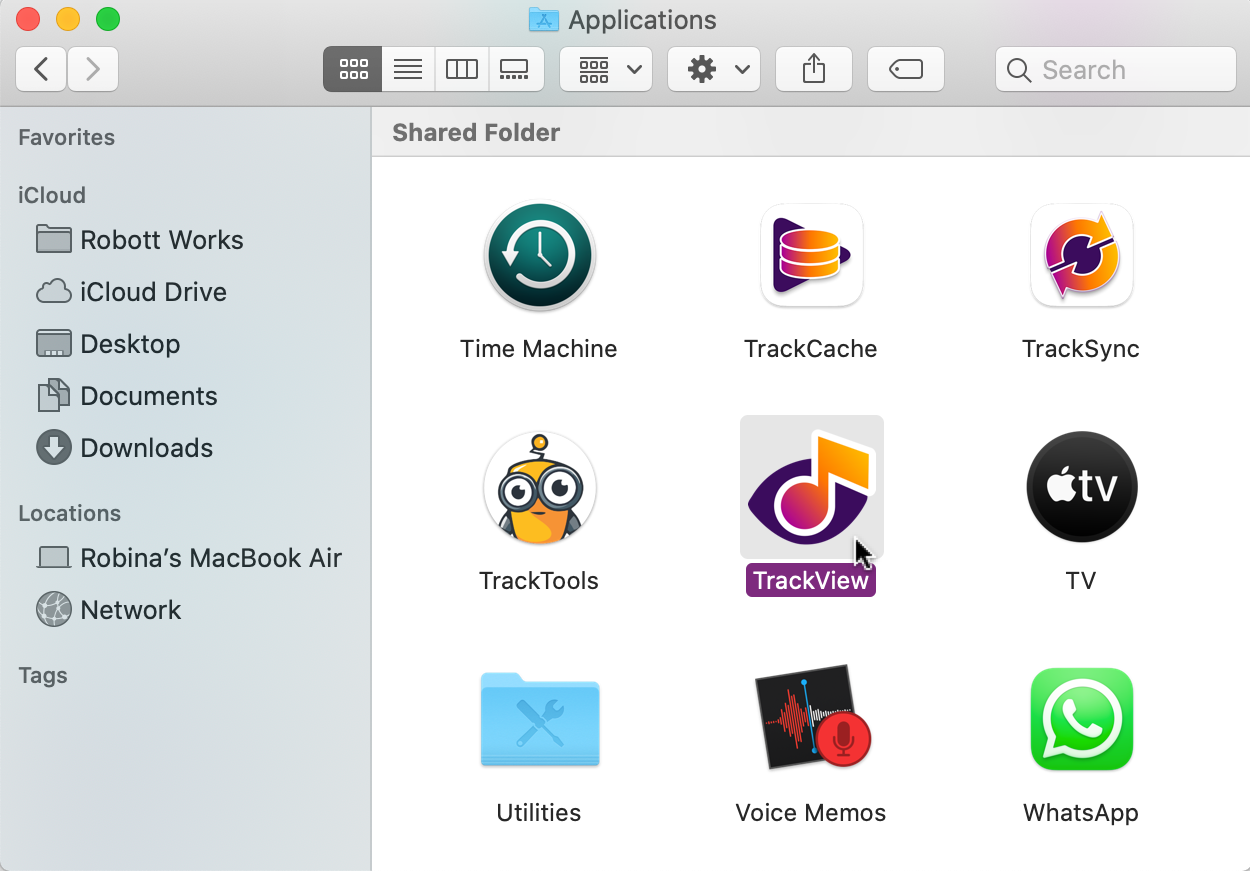Select the Apple TV app icon

point(1081,488)
